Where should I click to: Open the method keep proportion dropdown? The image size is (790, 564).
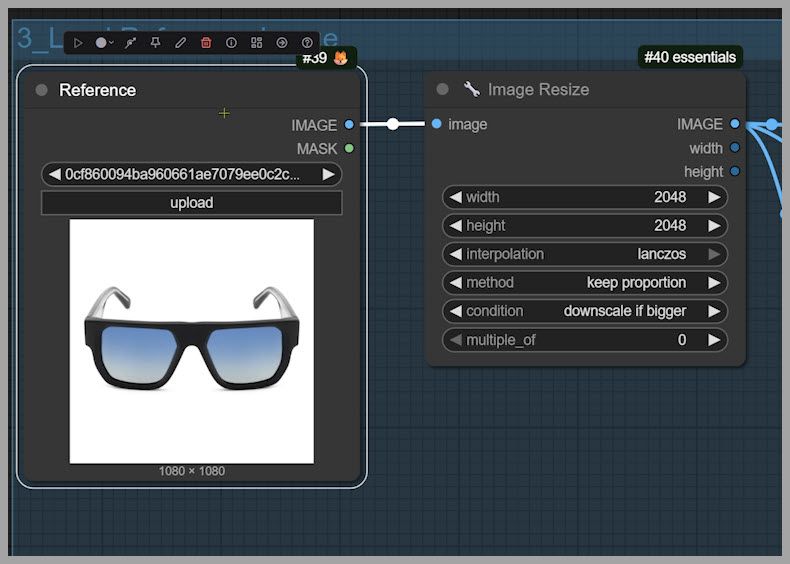pyautogui.click(x=585, y=283)
